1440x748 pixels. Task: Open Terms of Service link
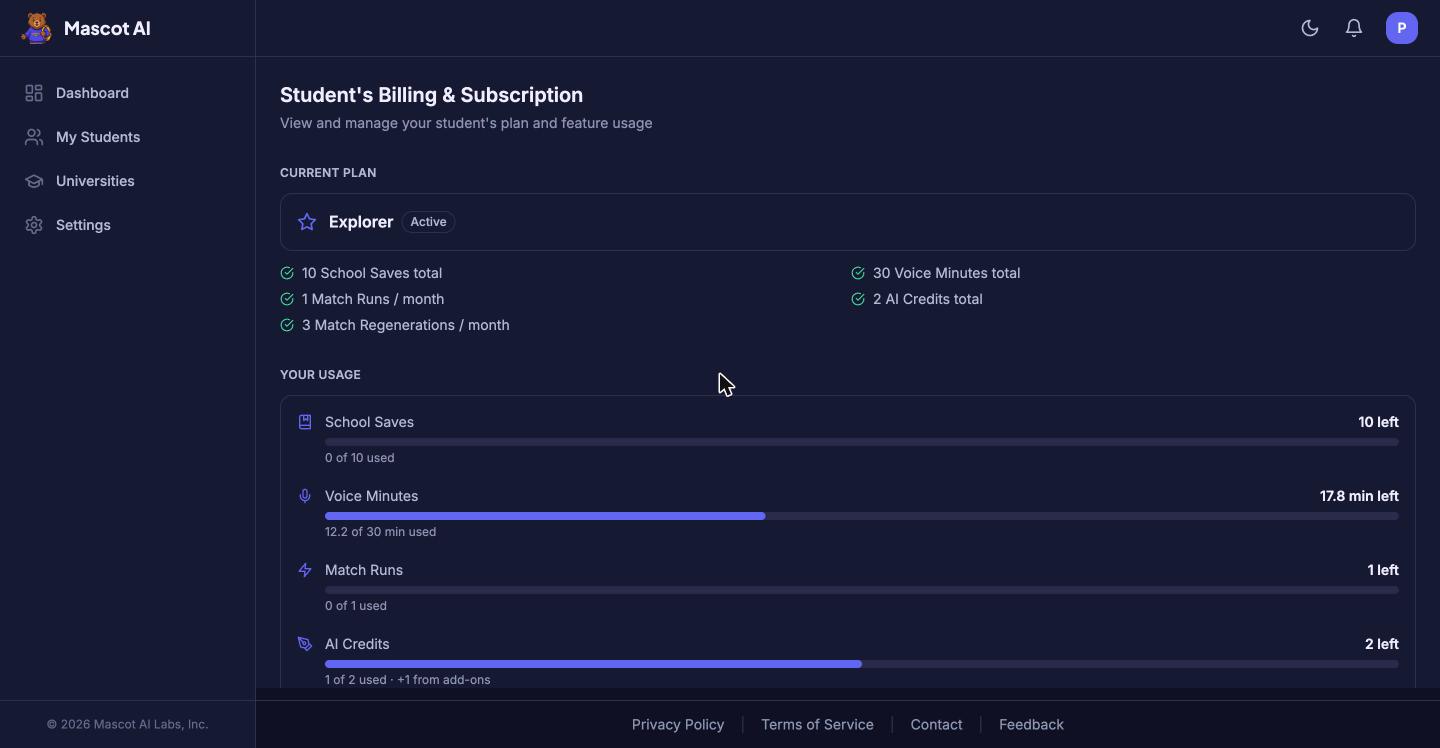(x=817, y=724)
